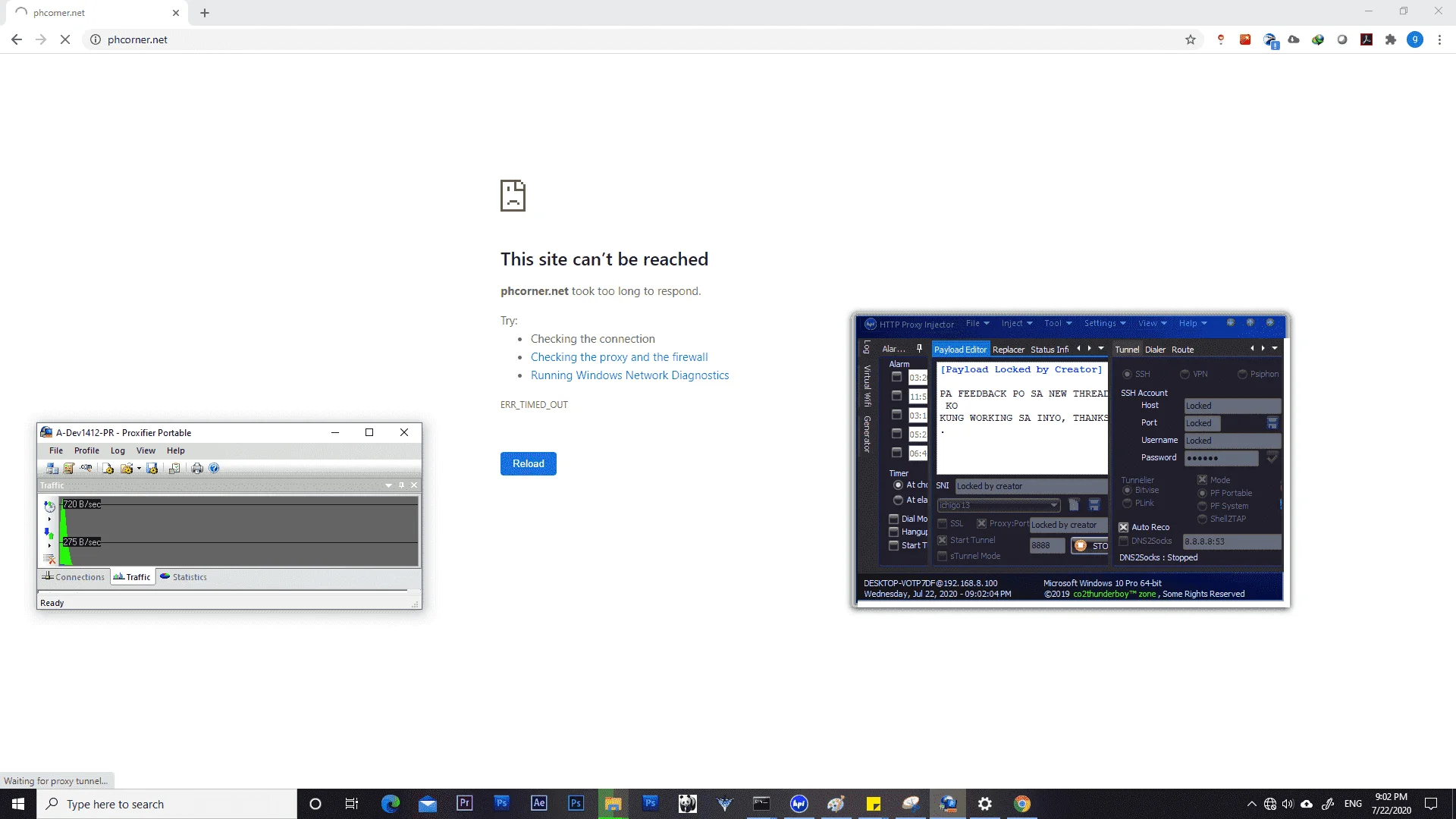Click the save icon next to Port field
1456x819 pixels.
(x=1272, y=423)
